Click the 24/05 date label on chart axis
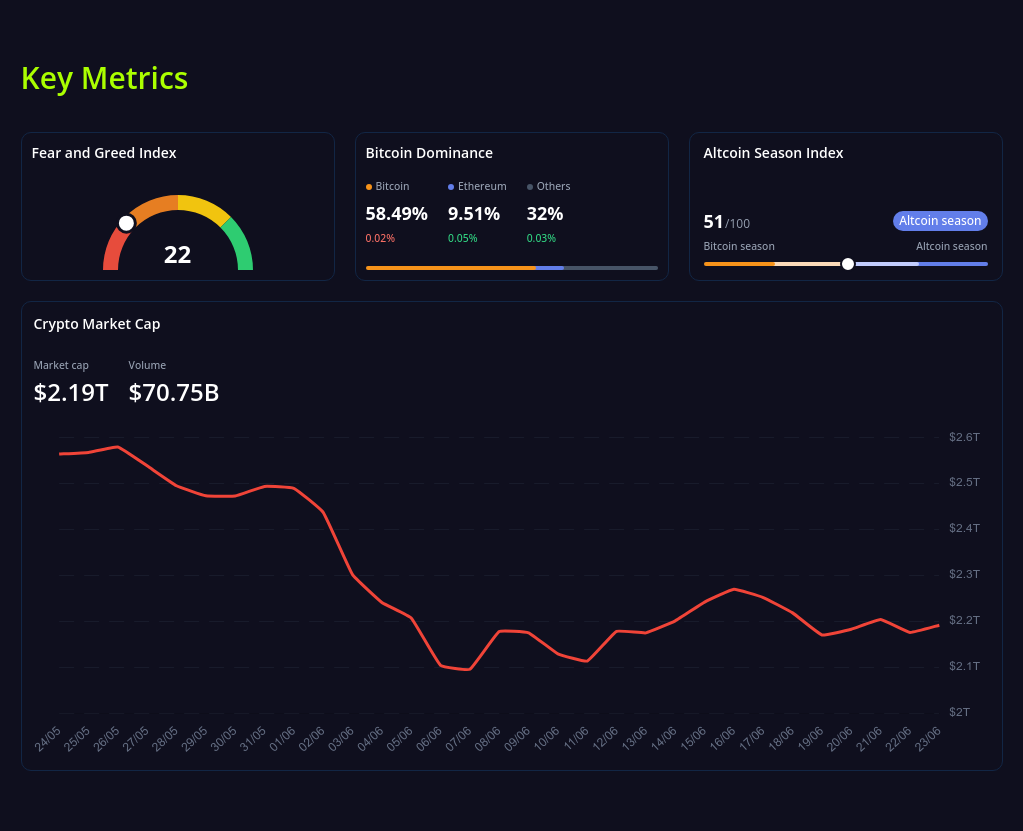 coord(48,739)
